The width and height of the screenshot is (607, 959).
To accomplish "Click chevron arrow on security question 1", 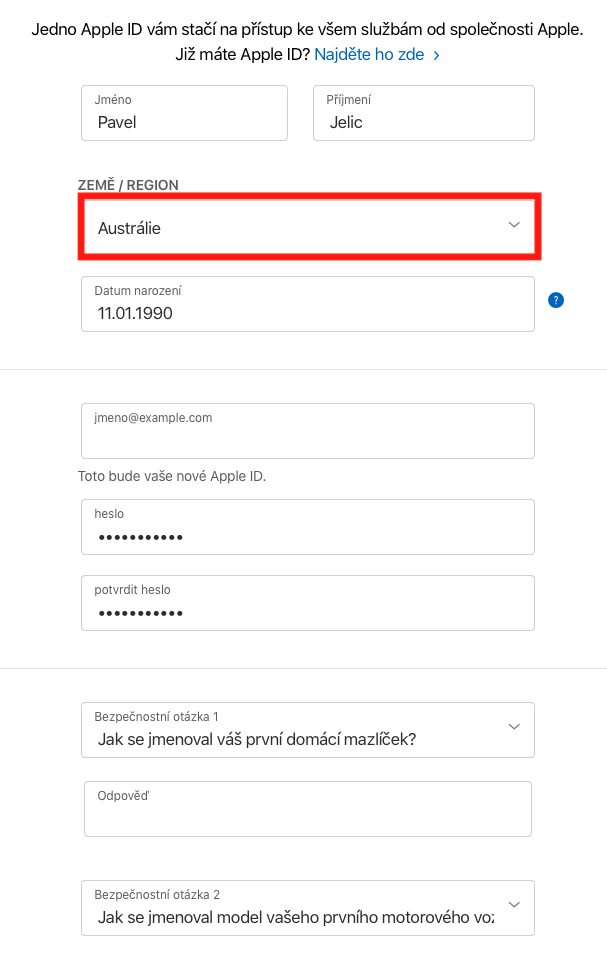I will point(514,726).
